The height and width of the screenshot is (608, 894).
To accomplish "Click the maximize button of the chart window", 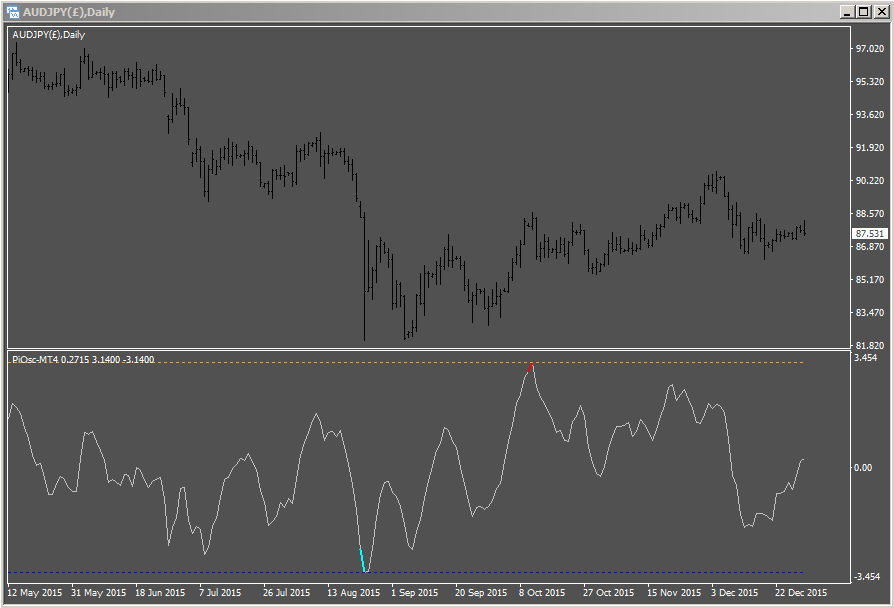I will pyautogui.click(x=864, y=13).
